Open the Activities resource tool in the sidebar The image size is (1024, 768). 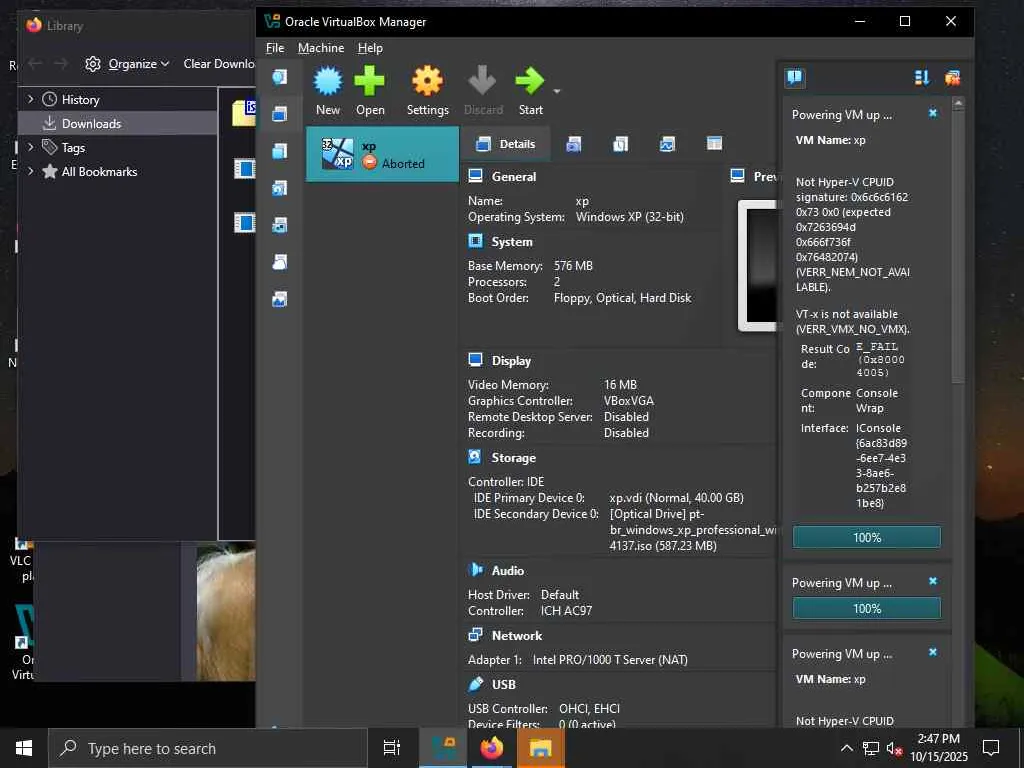click(280, 300)
